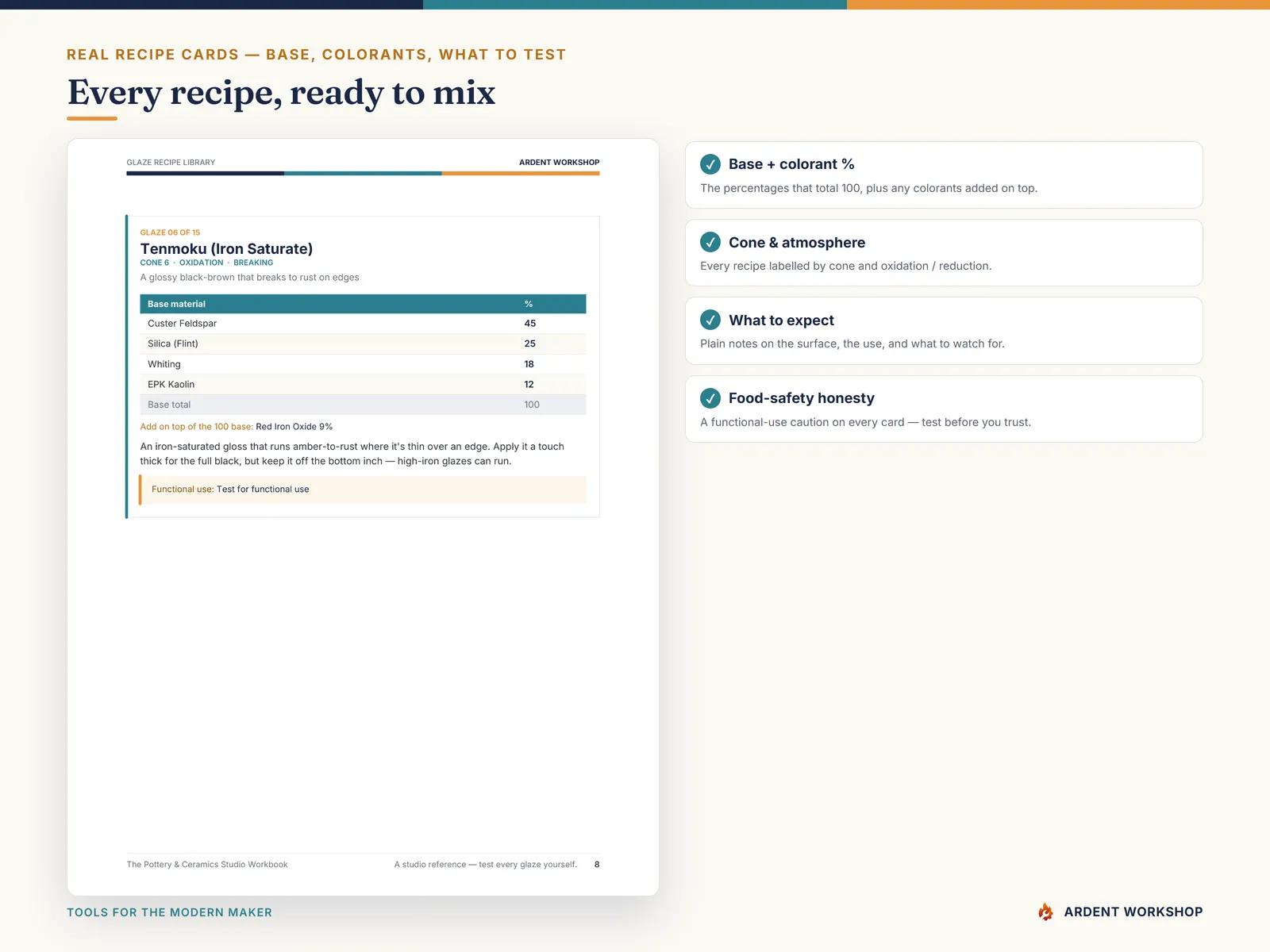Click the checkmark icon beside Food-safety honesty

(710, 398)
